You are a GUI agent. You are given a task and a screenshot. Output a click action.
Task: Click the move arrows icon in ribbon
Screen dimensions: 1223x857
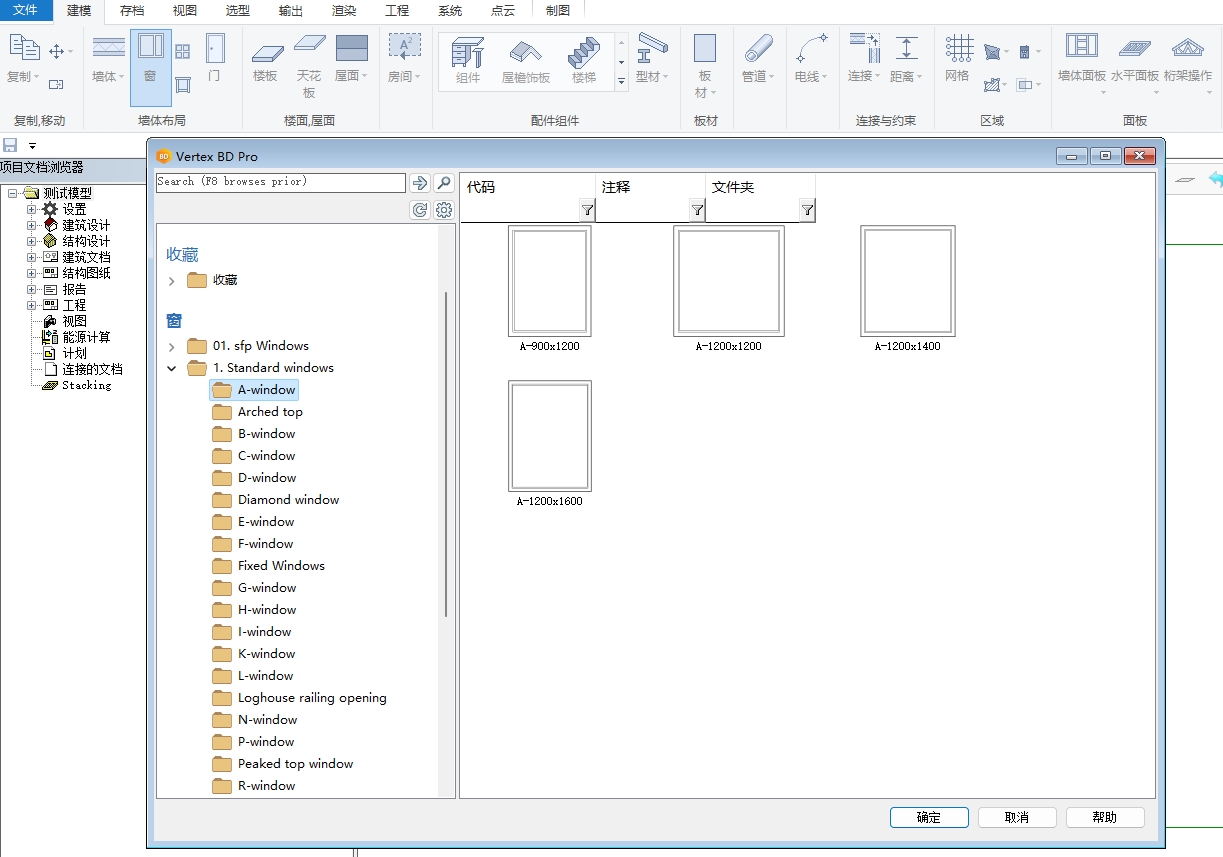click(x=56, y=51)
